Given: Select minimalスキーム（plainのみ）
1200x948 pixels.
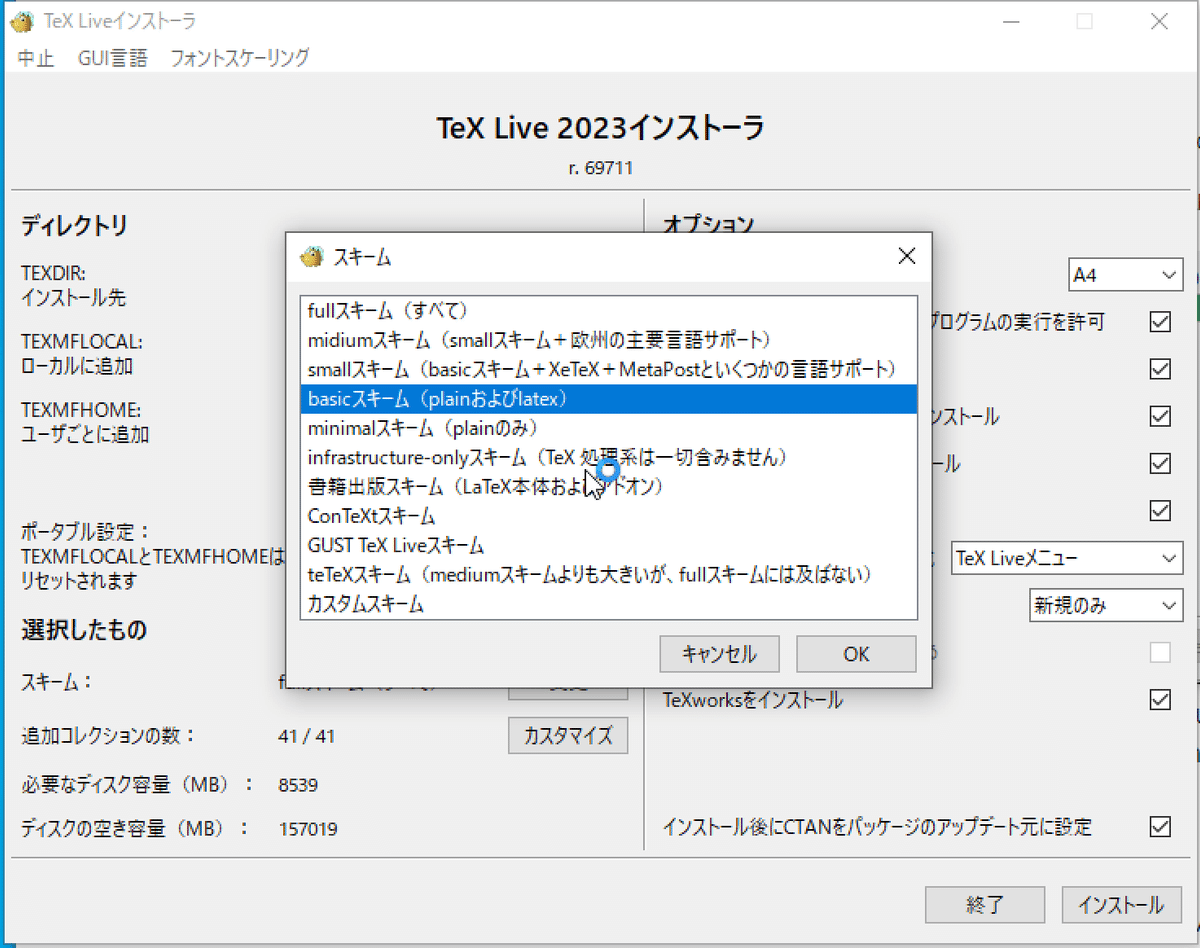Looking at the screenshot, I should [608, 428].
